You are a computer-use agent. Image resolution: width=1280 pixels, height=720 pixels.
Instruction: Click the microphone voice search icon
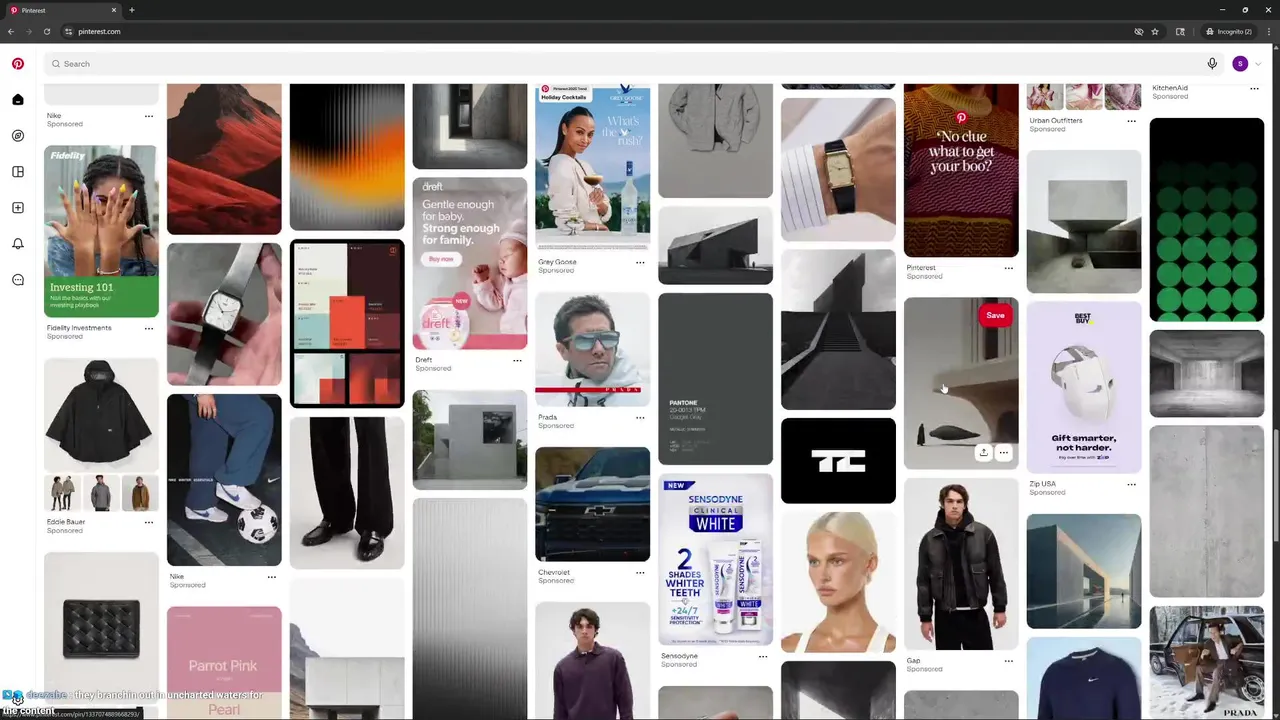pos(1212,64)
